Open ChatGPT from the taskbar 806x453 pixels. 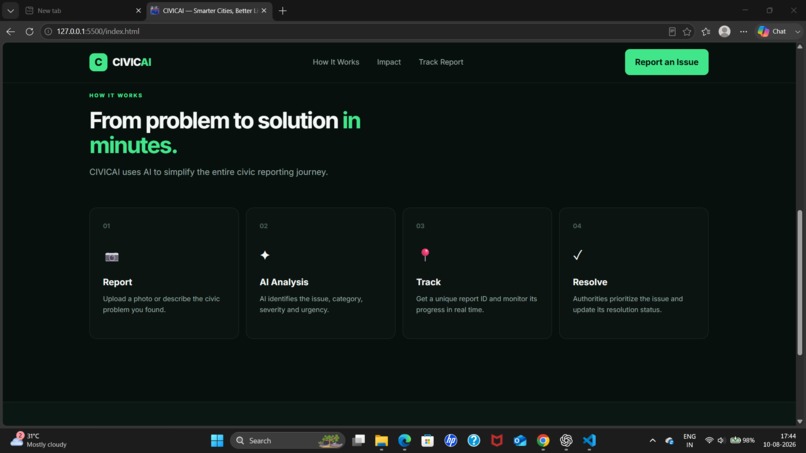566,441
